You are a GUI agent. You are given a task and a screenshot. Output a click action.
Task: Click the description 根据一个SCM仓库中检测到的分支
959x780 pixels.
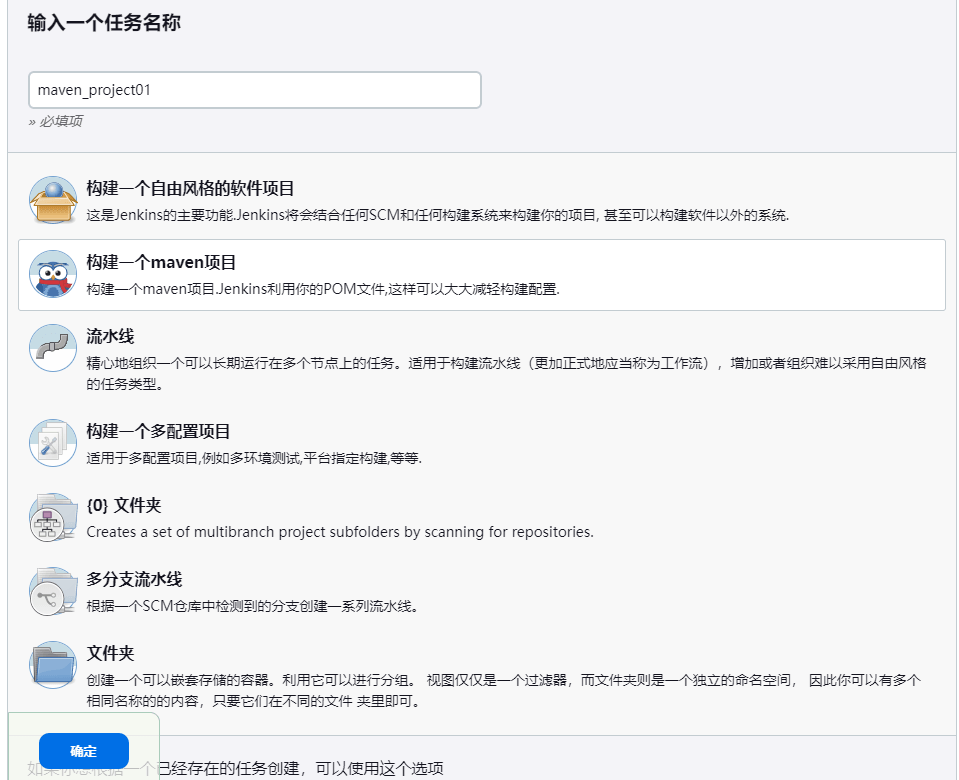point(252,606)
